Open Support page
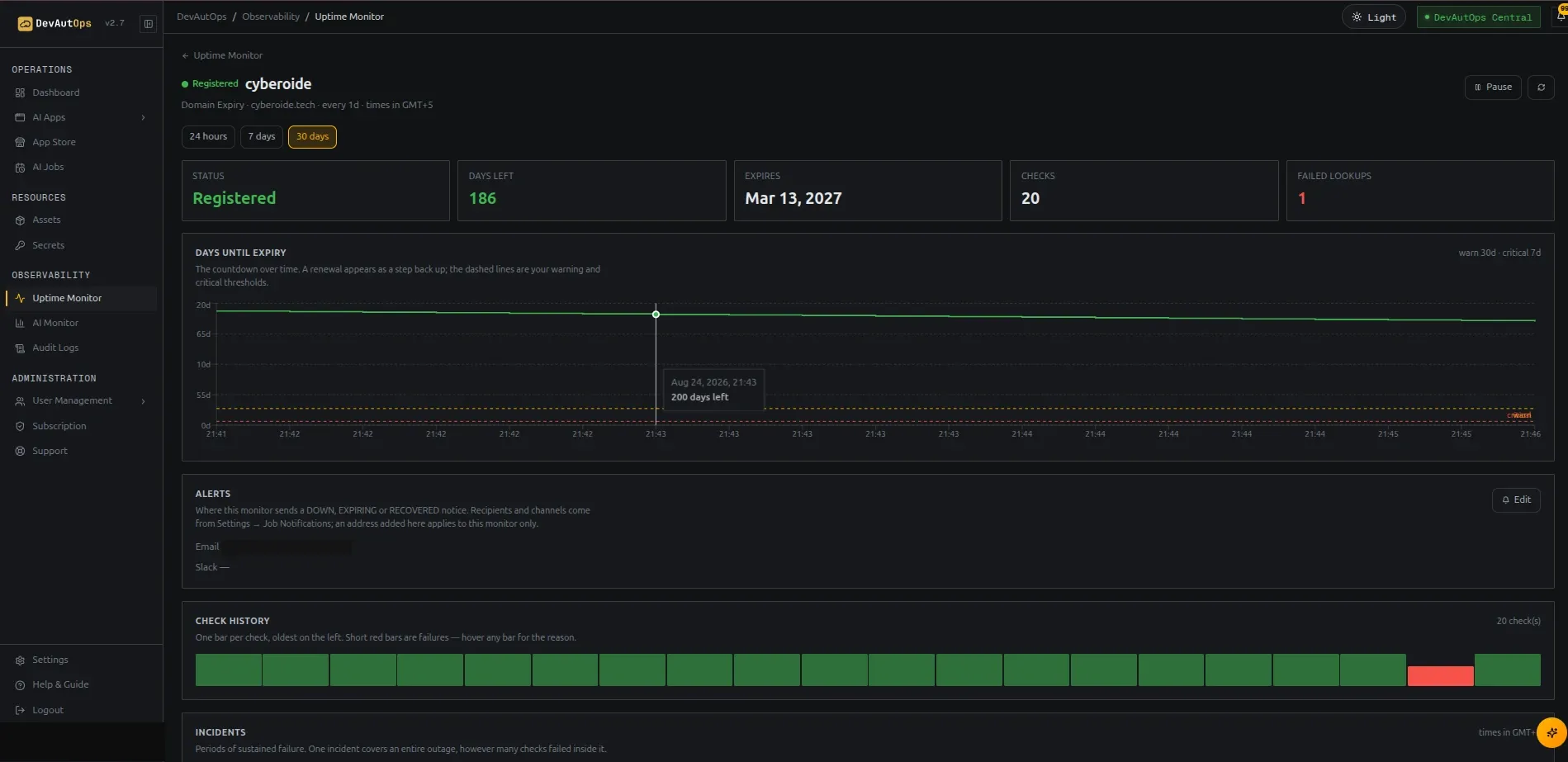Viewport: 1568px width, 762px height. tap(50, 451)
